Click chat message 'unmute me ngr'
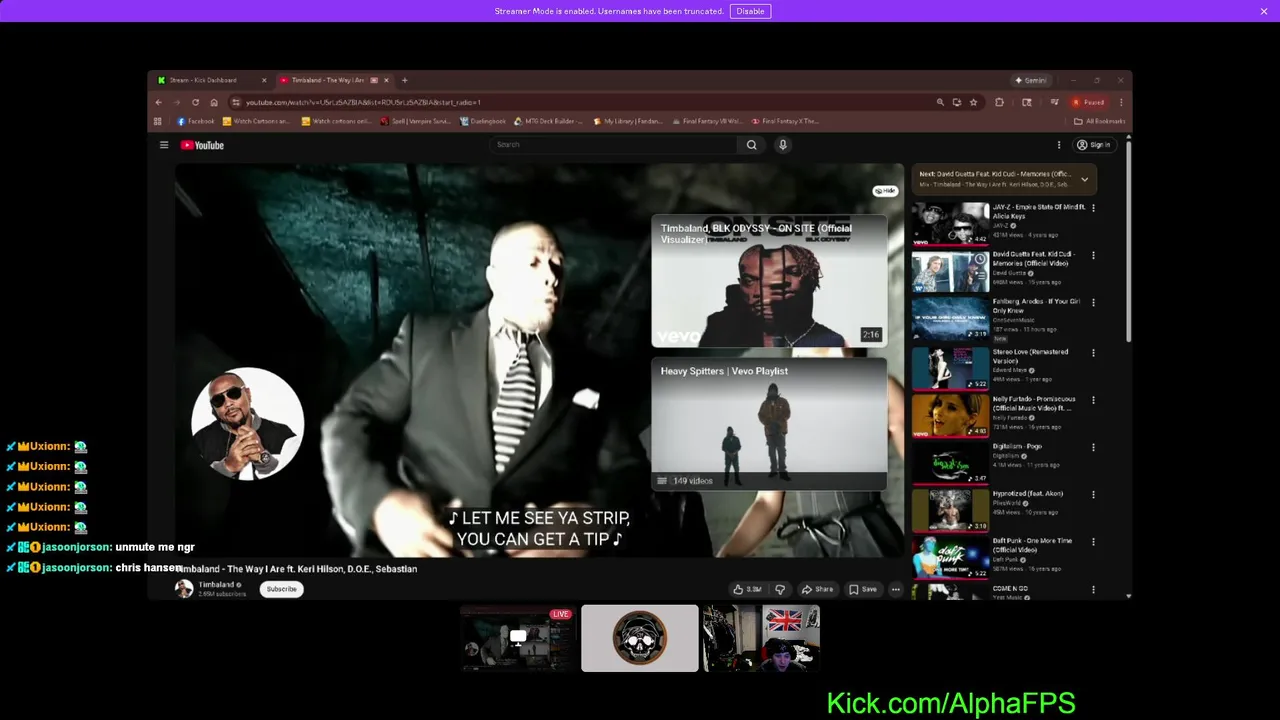1280x720 pixels. click(155, 547)
